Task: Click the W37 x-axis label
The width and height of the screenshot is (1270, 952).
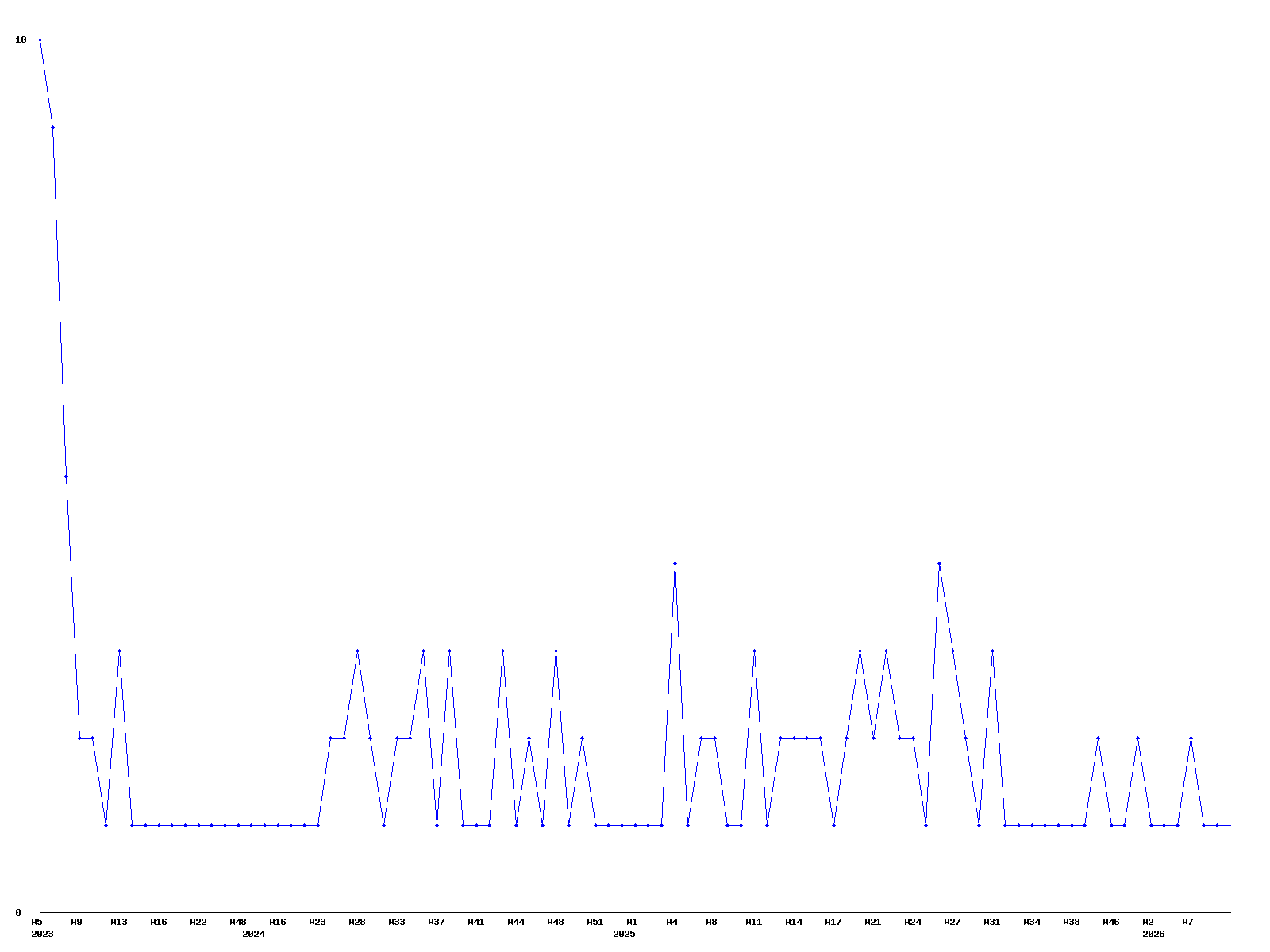Action: tap(437, 922)
